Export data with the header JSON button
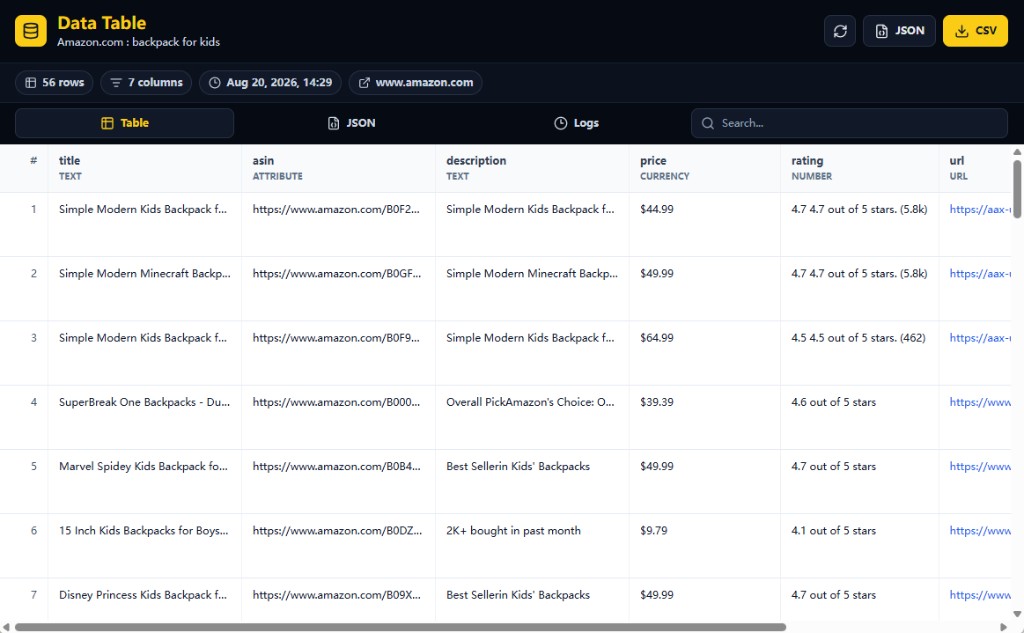 point(899,31)
